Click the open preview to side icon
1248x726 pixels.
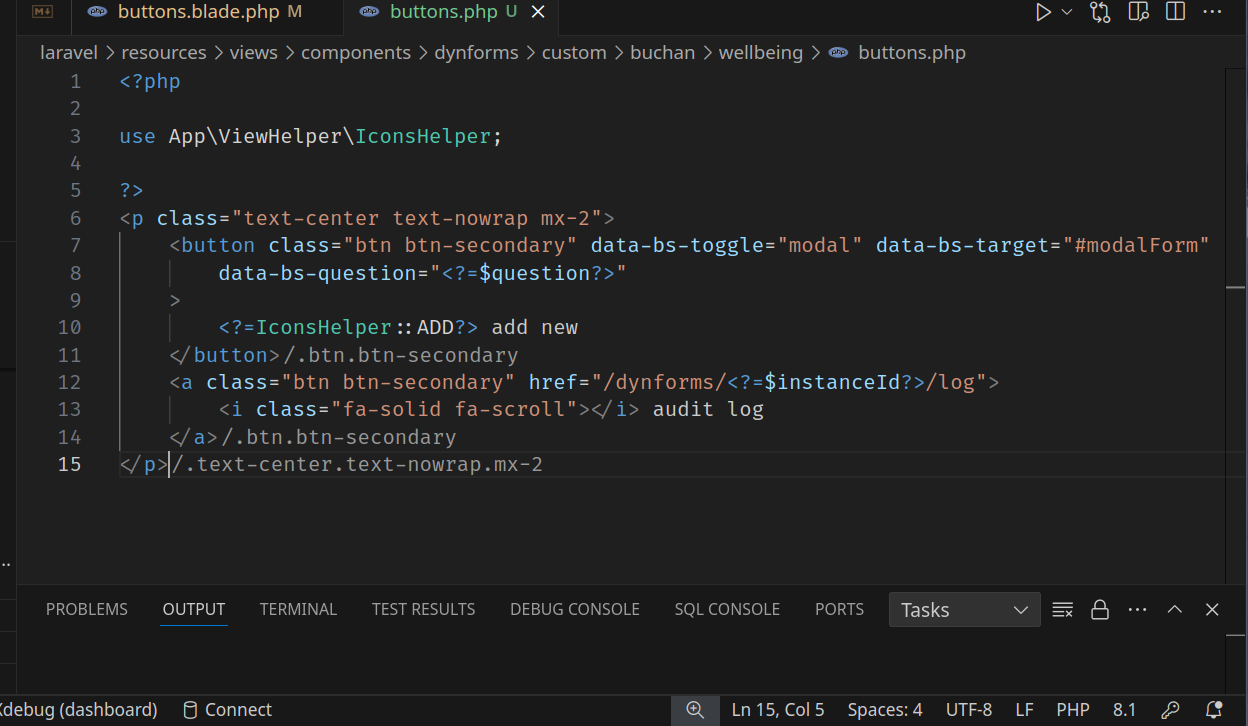click(1138, 12)
